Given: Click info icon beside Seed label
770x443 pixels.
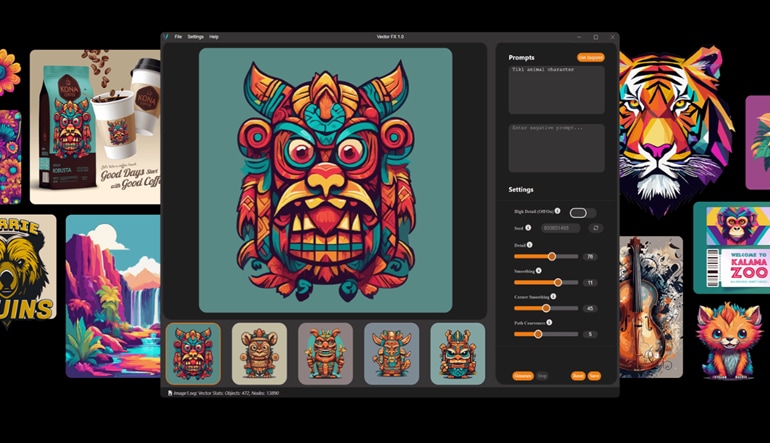Looking at the screenshot, I should point(529,228).
